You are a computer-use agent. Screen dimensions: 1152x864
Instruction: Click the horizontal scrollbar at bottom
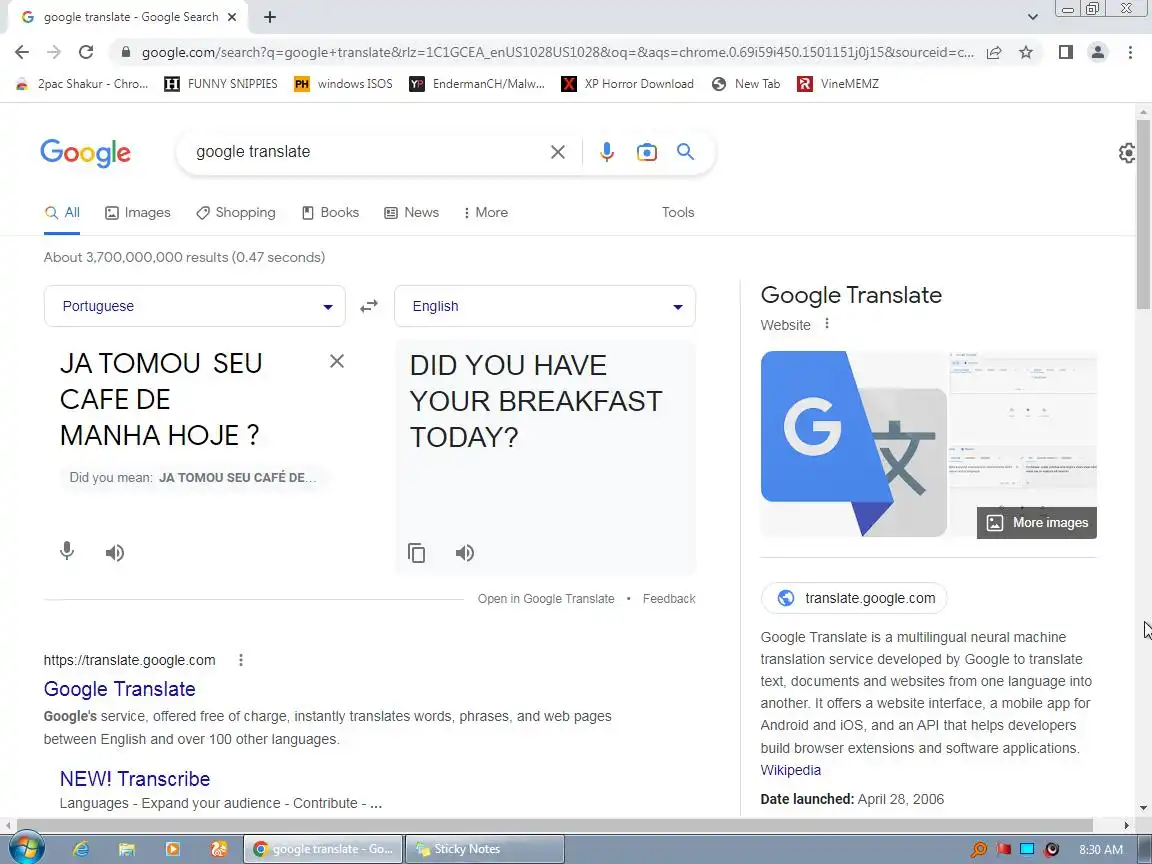point(555,825)
